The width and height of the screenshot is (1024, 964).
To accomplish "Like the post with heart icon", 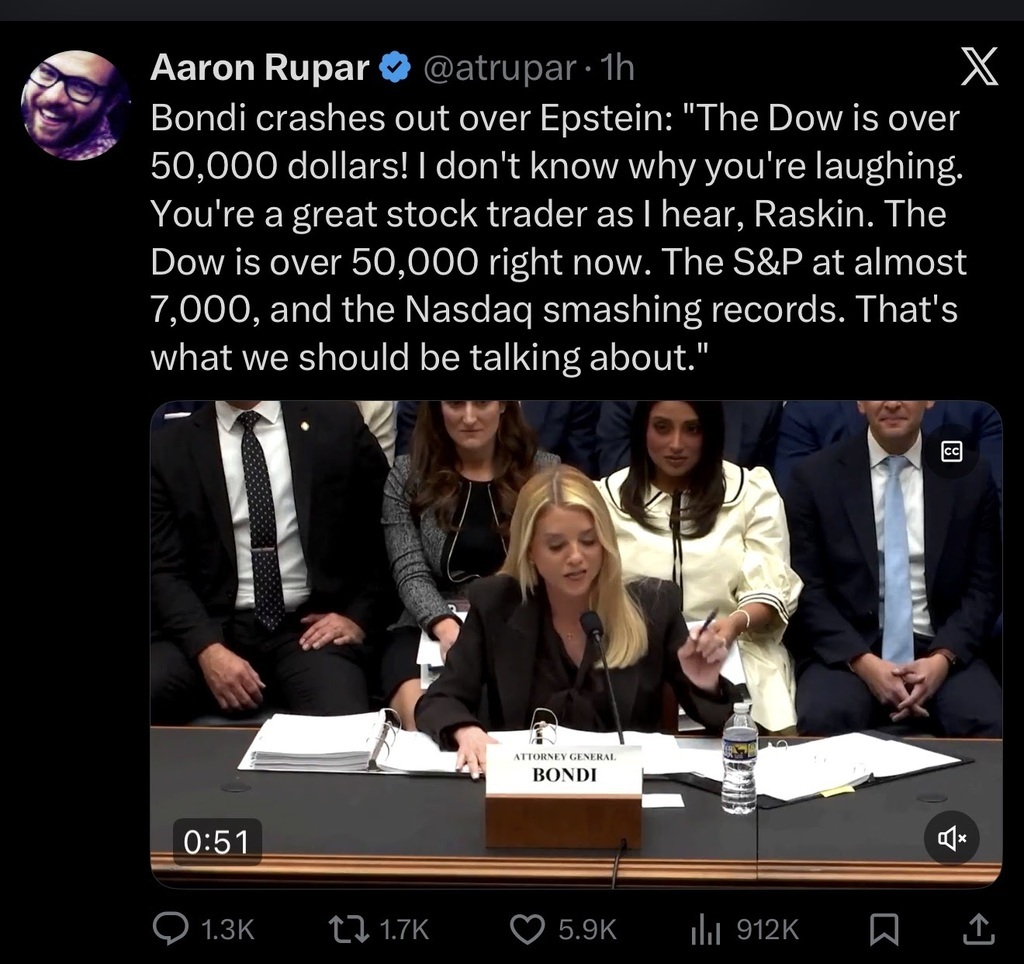I will coord(527,929).
